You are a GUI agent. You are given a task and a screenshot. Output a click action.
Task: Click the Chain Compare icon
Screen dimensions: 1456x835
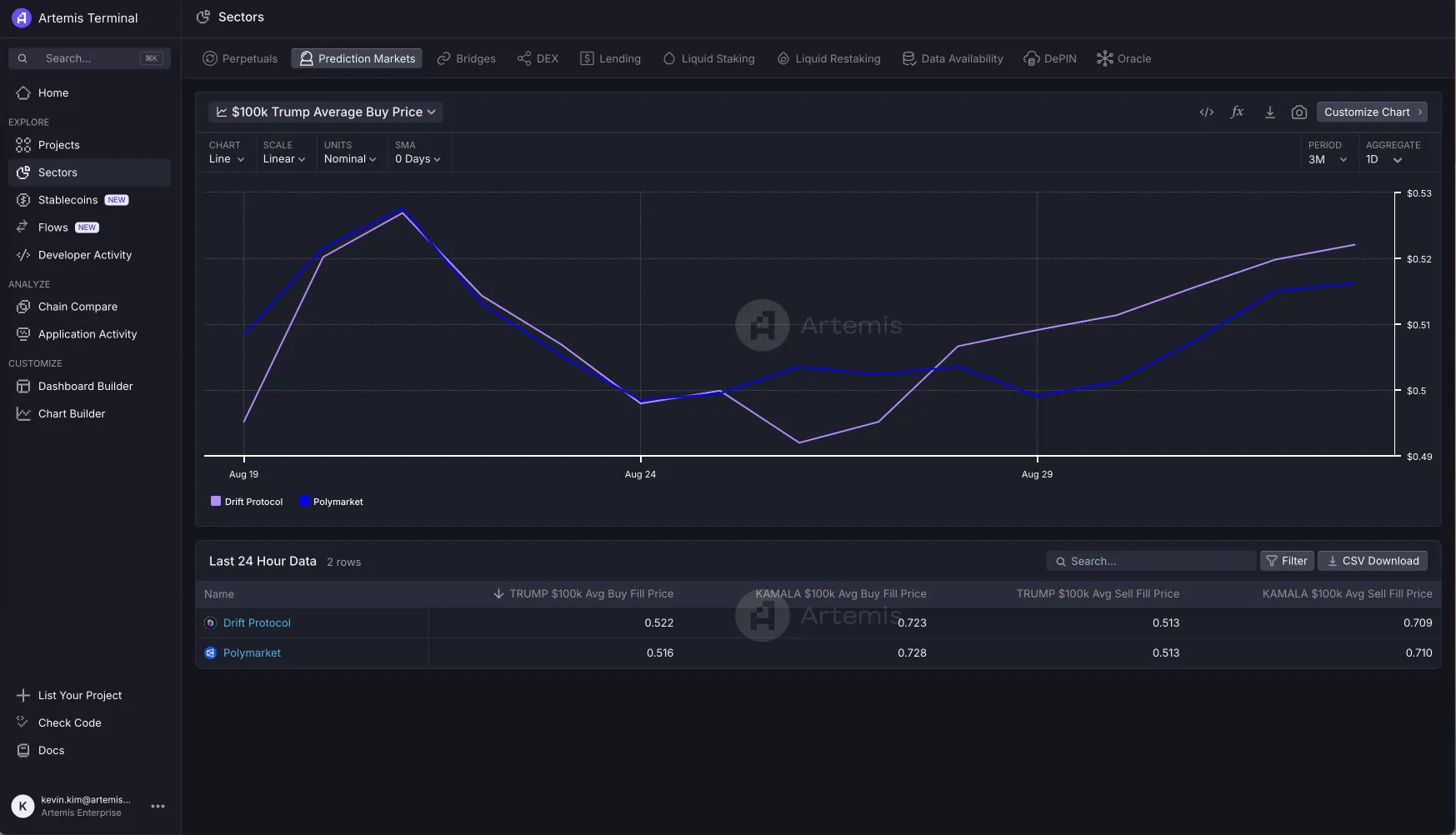tap(23, 307)
